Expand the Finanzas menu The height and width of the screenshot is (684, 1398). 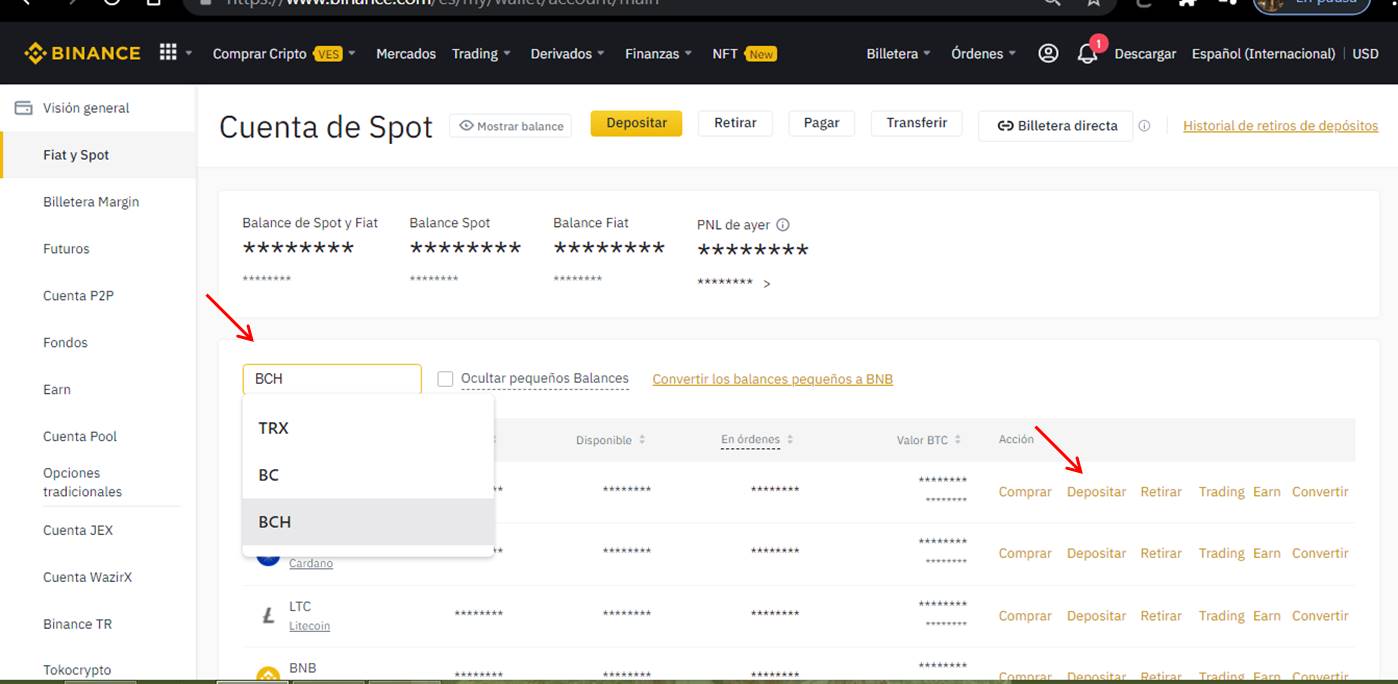[x=659, y=54]
